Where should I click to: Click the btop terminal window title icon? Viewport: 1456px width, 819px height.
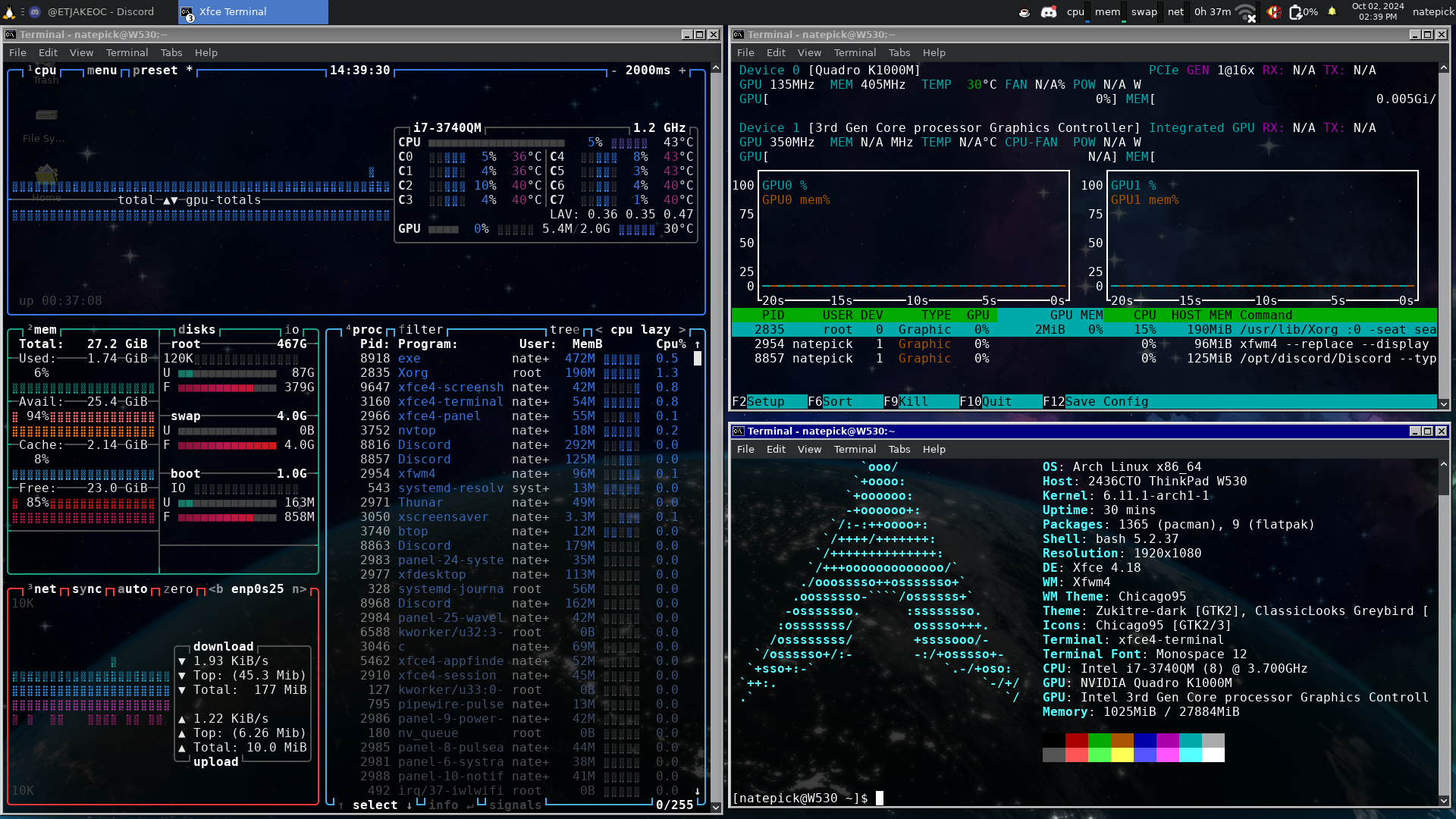11,35
